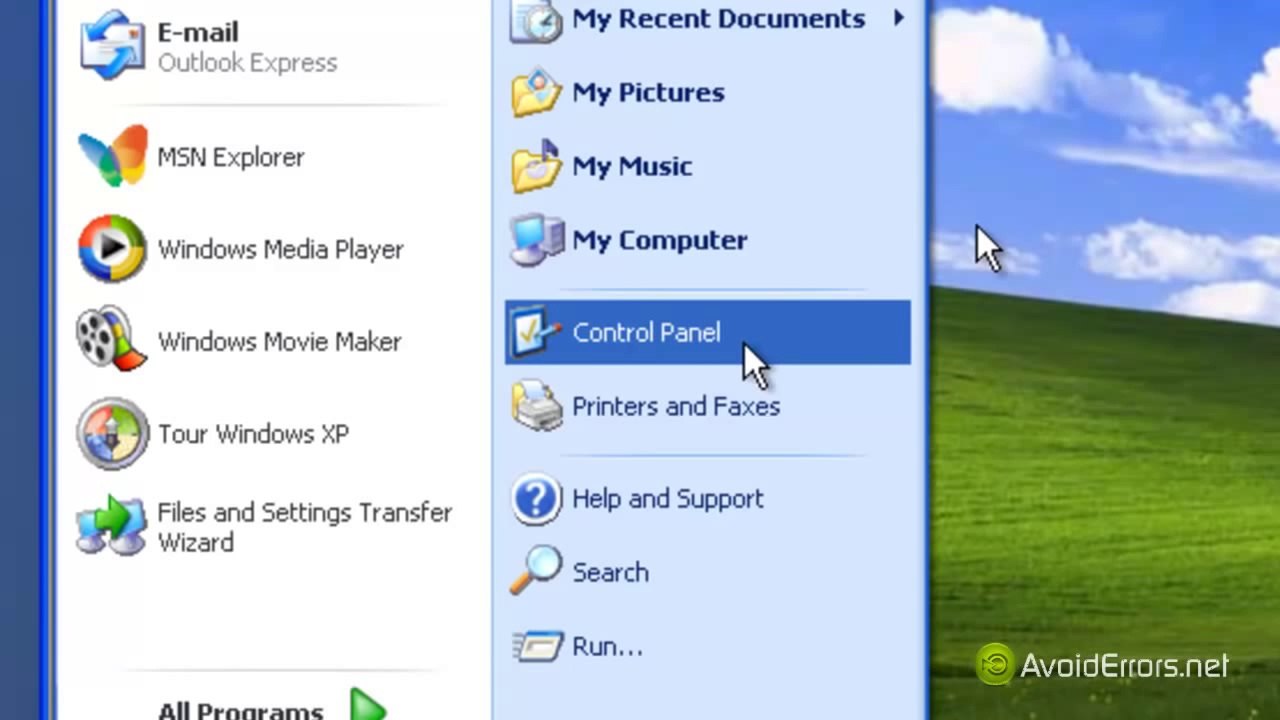Choose the Run... text entry
1280x720 pixels.
pyautogui.click(x=607, y=647)
